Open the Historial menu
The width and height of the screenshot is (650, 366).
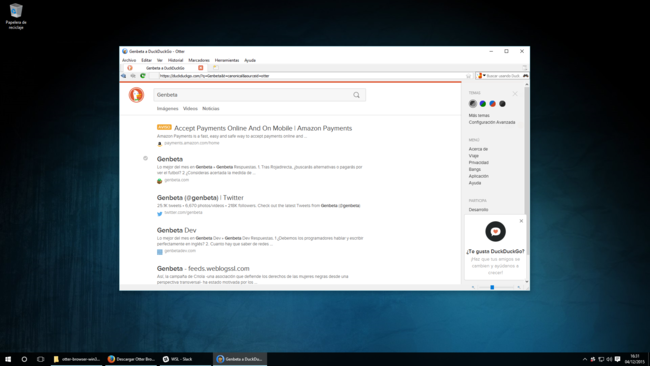point(175,60)
